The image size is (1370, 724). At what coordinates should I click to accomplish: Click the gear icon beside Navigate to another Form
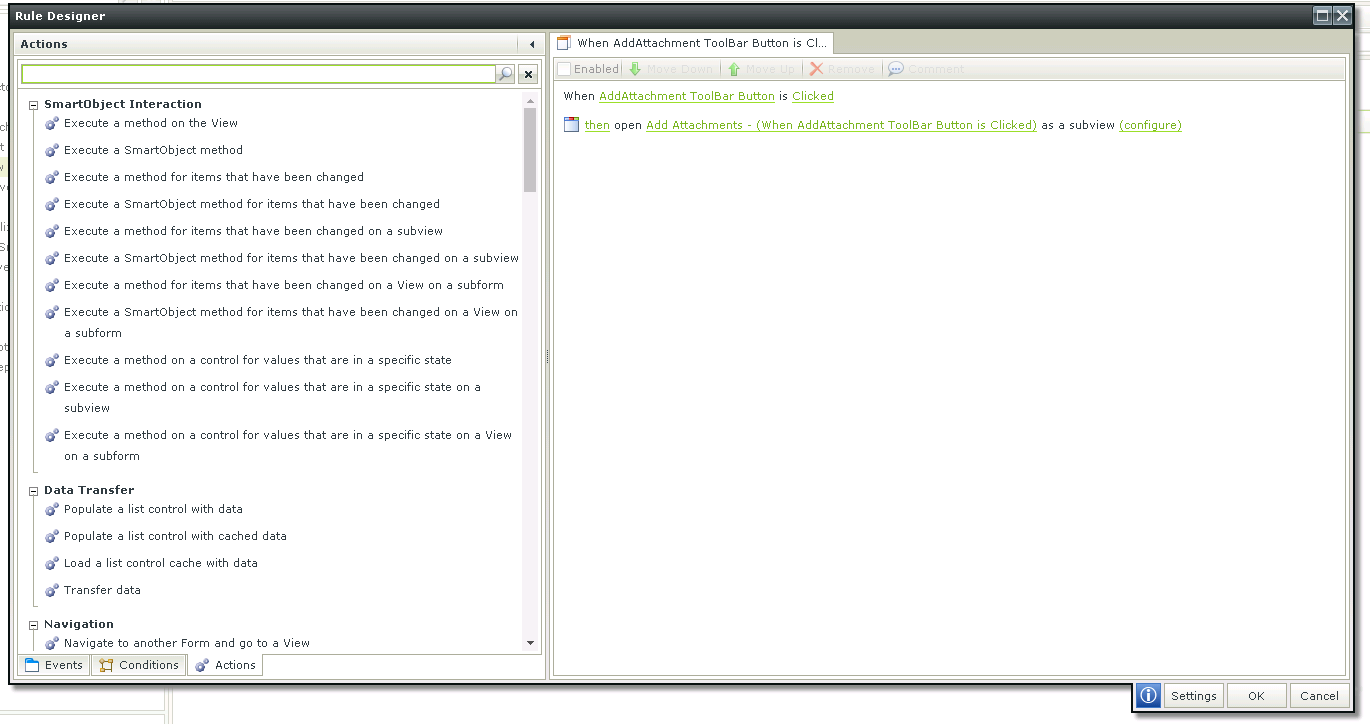pyautogui.click(x=52, y=643)
